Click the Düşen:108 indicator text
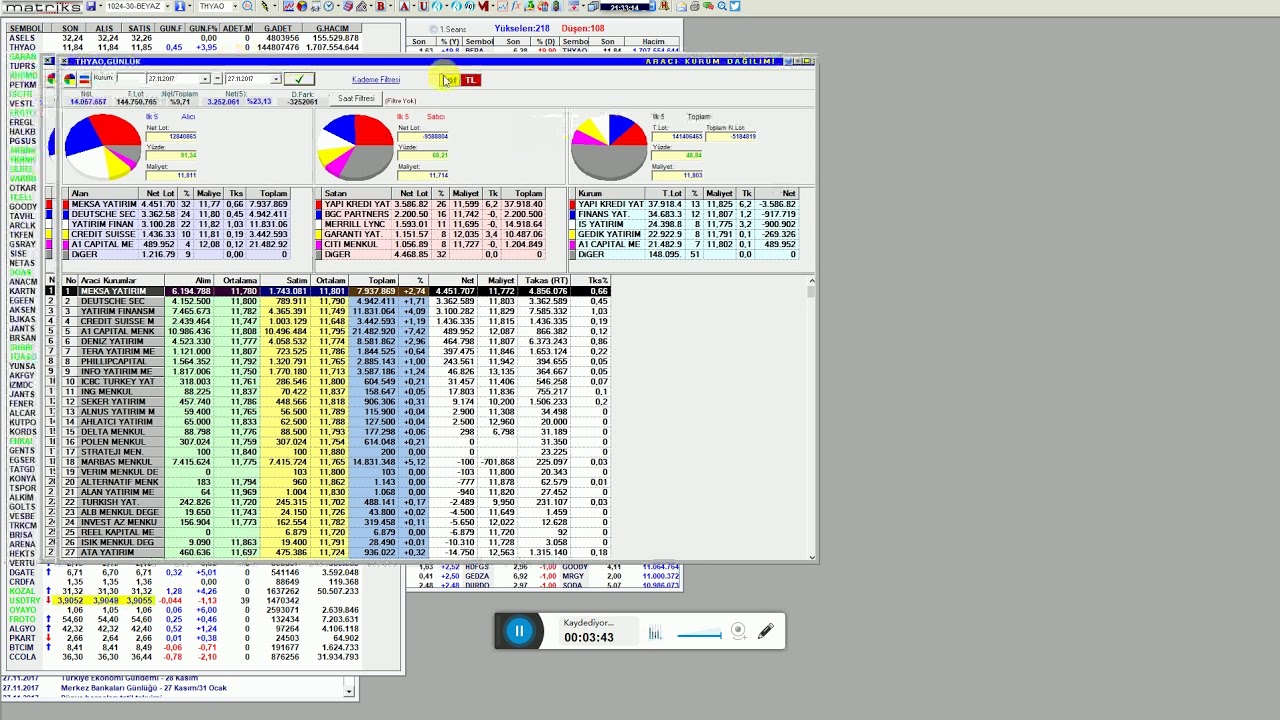This screenshot has height=720, width=1280. [x=583, y=29]
